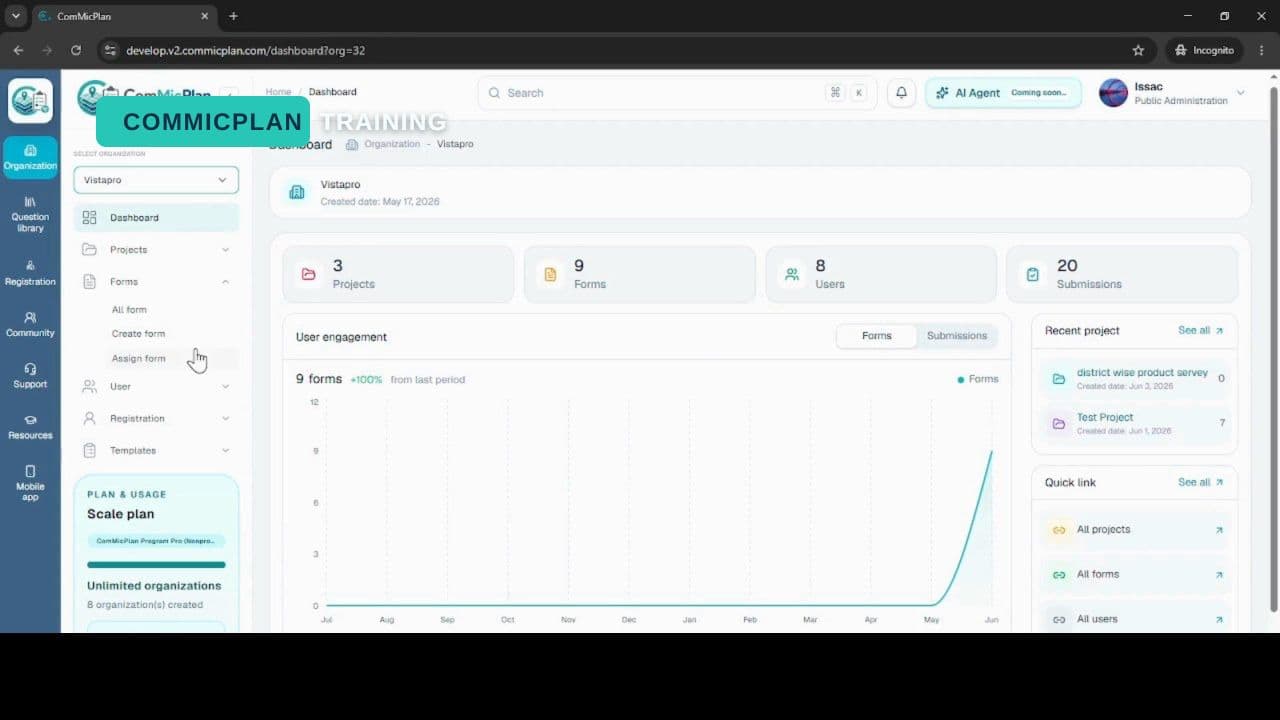Expand the User sidebar section
Screen dimensions: 1280x720
[x=156, y=386]
